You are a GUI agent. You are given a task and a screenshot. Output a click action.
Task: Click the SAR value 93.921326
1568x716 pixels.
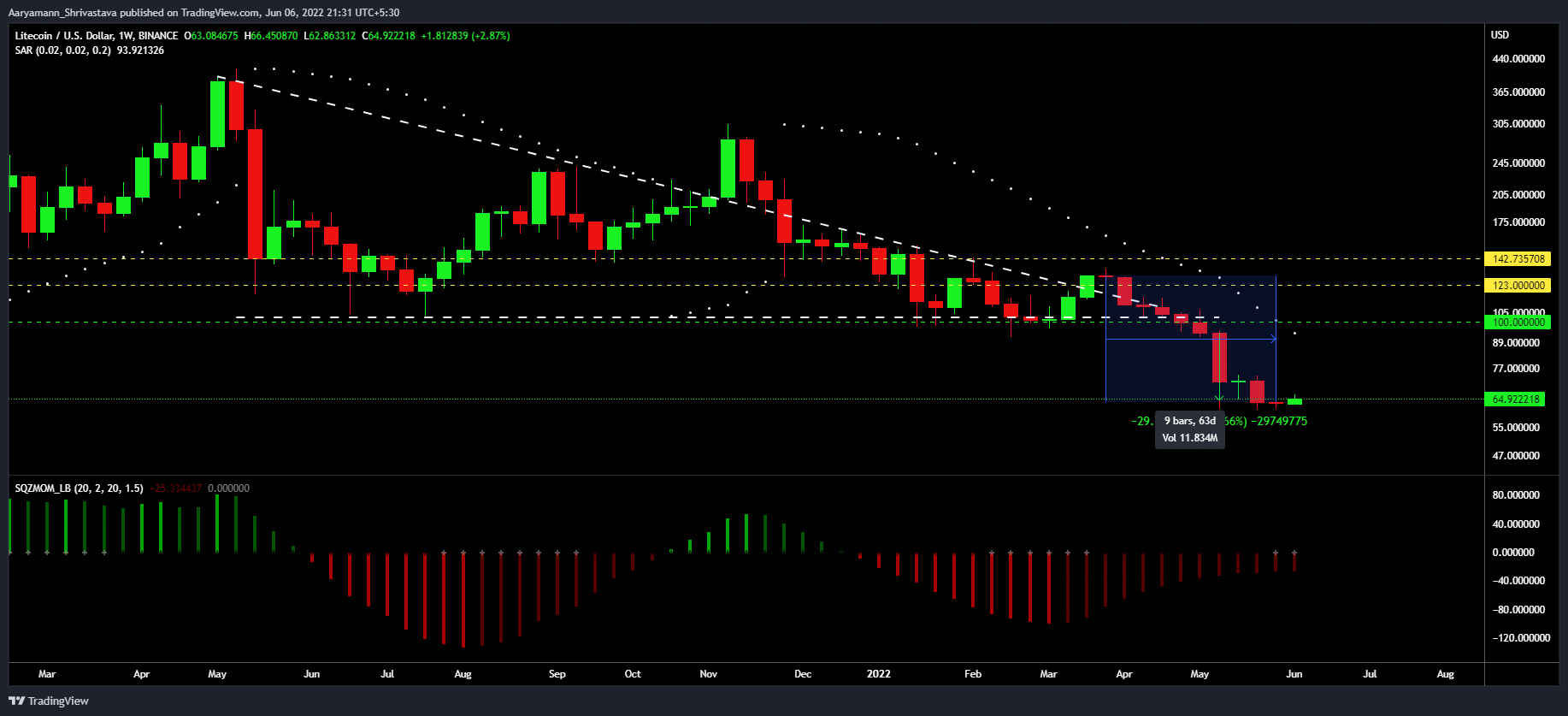(141, 50)
